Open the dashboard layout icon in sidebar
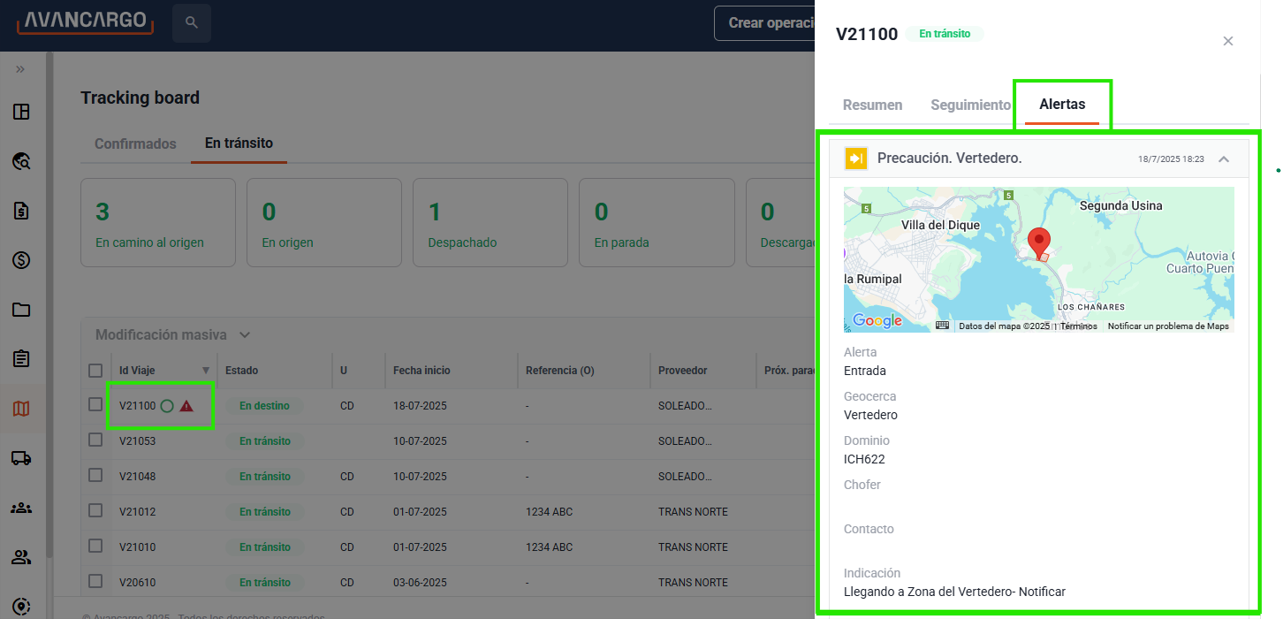The width and height of the screenshot is (1282, 619). tap(21, 112)
